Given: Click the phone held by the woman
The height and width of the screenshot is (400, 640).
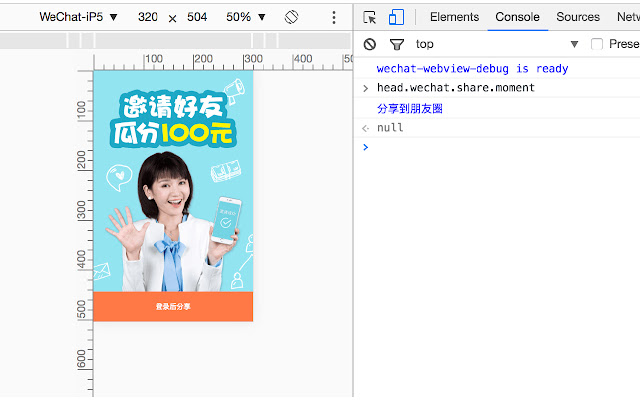Looking at the screenshot, I should [x=226, y=220].
